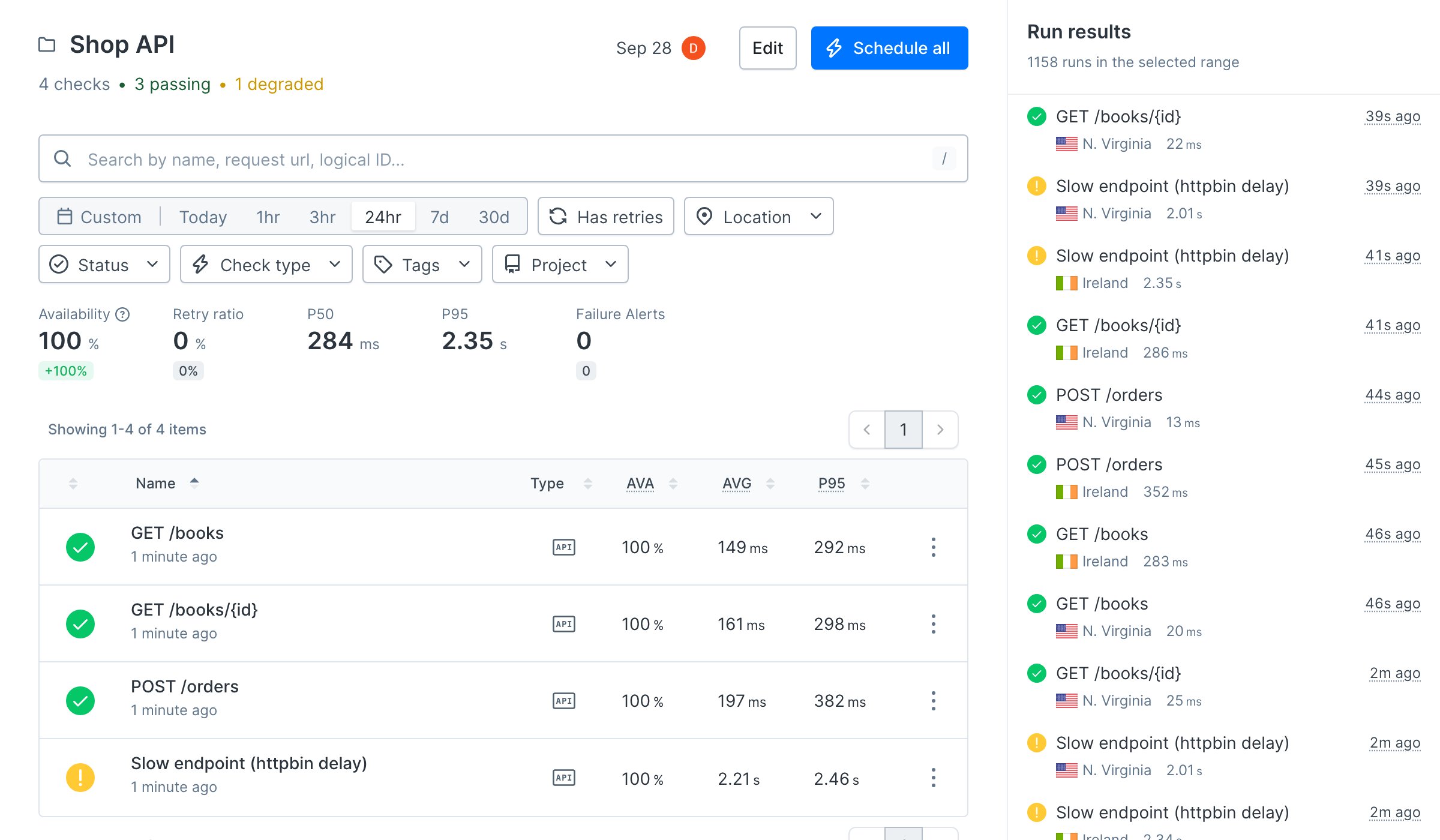This screenshot has height=840, width=1440.
Task: Click the search magnifier icon
Action: [x=62, y=159]
